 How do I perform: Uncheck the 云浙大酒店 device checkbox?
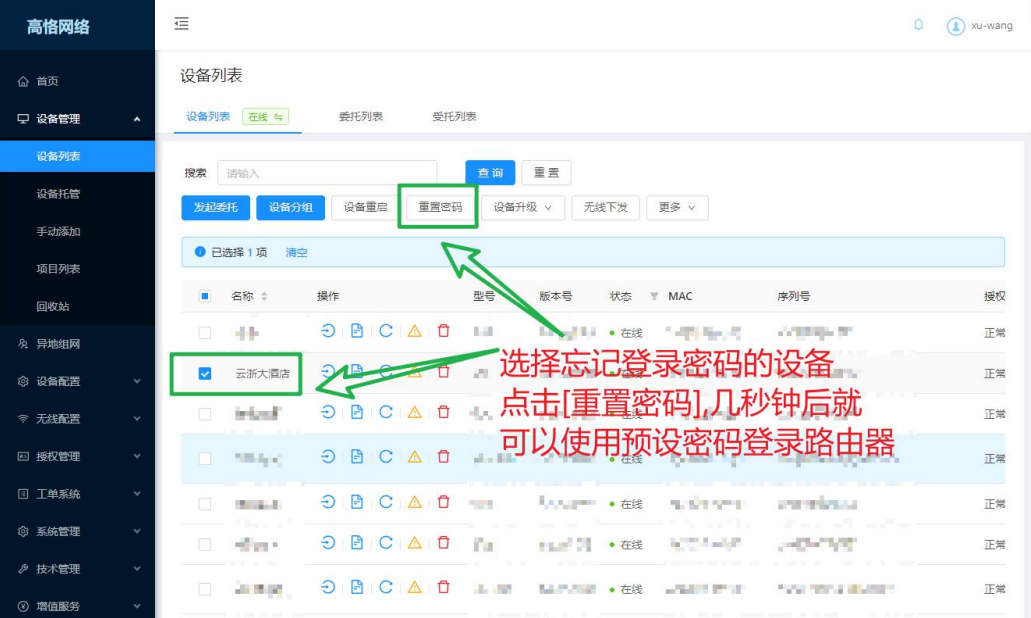205,373
